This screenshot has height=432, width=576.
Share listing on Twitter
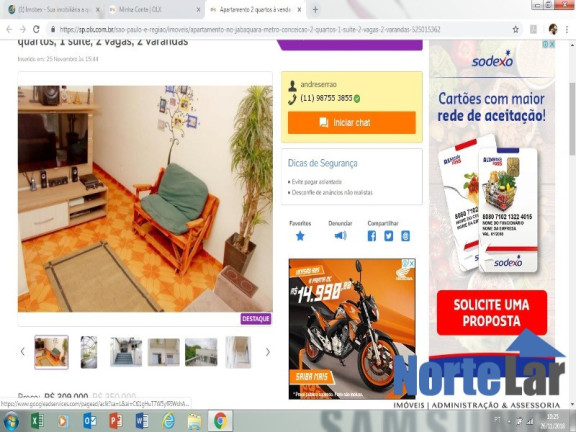coord(388,236)
